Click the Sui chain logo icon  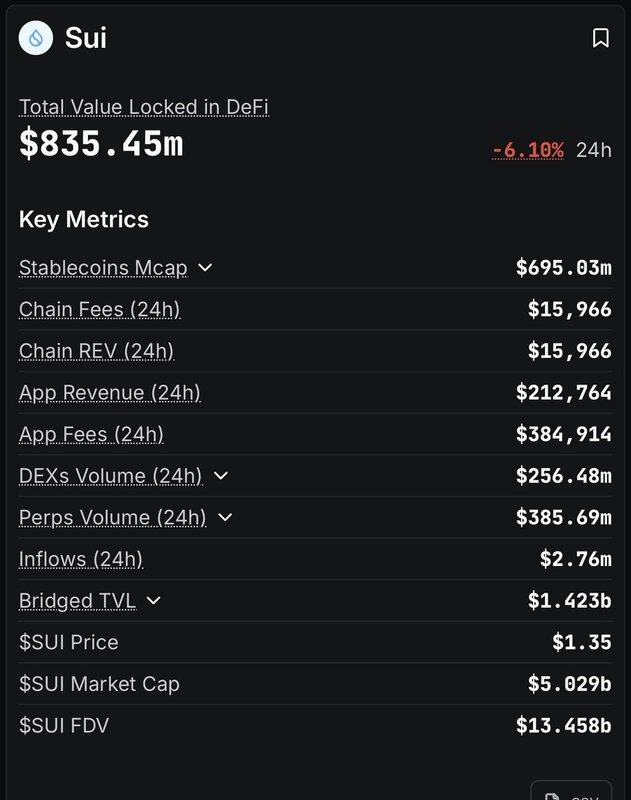tap(36, 38)
